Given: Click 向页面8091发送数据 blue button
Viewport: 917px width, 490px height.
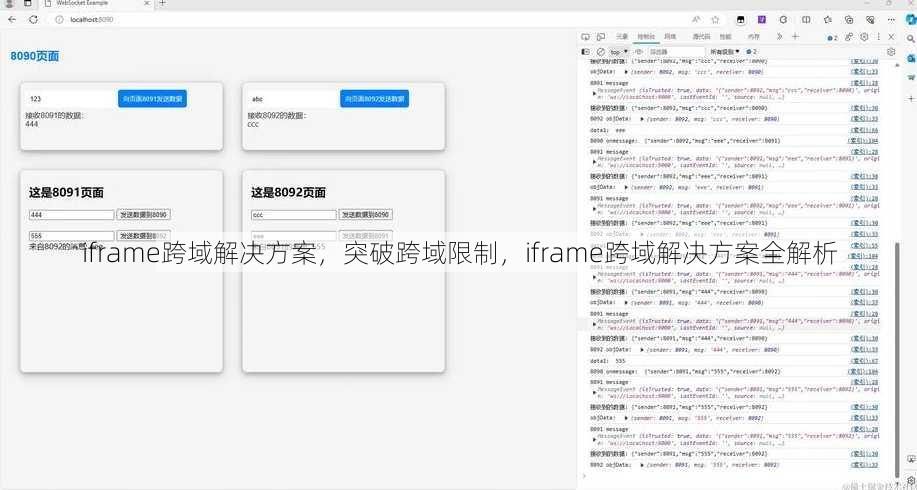Looking at the screenshot, I should click(152, 99).
